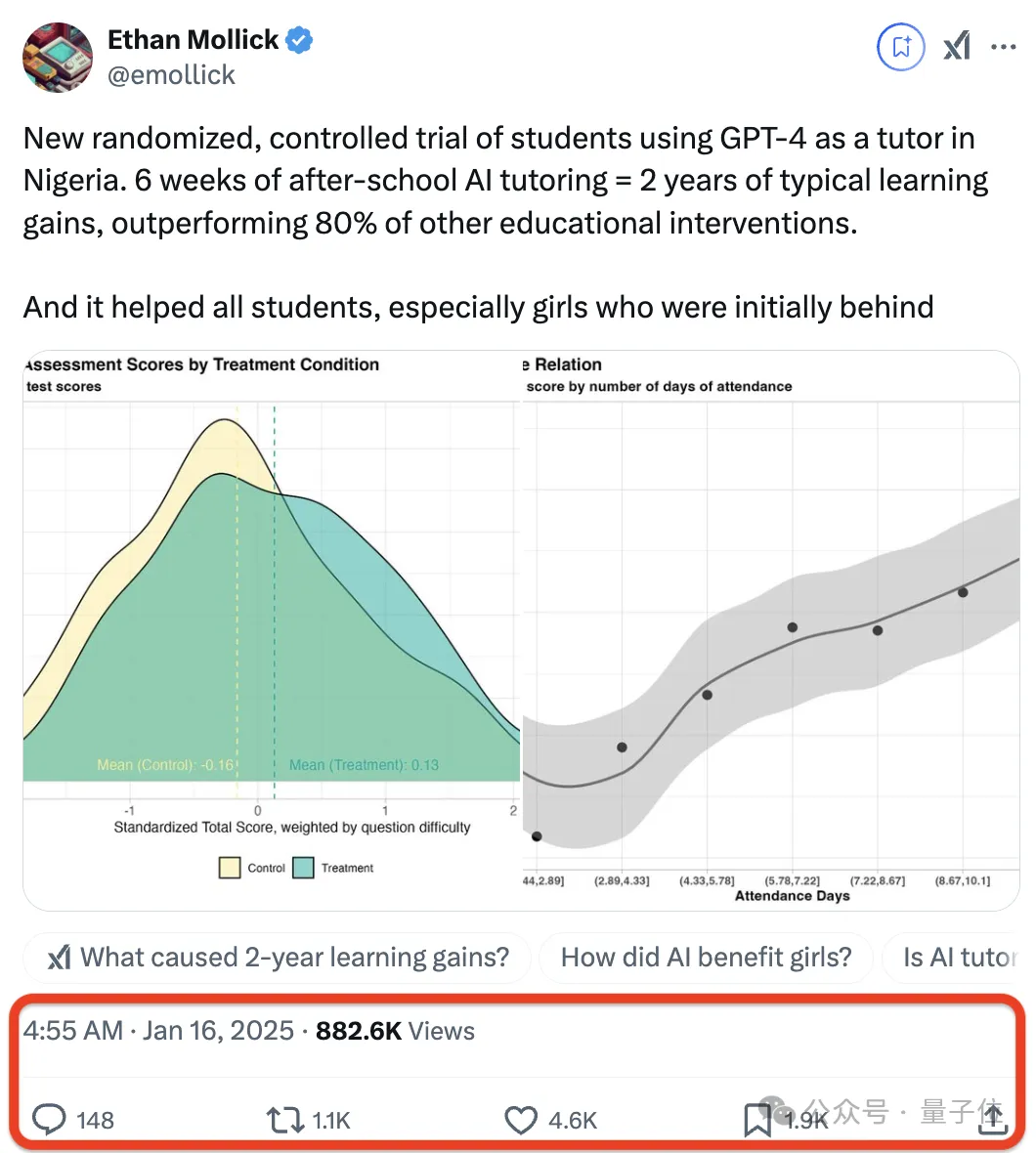Click the circled bookmark-plus icon at top
The height and width of the screenshot is (1153, 1036).
tap(900, 46)
